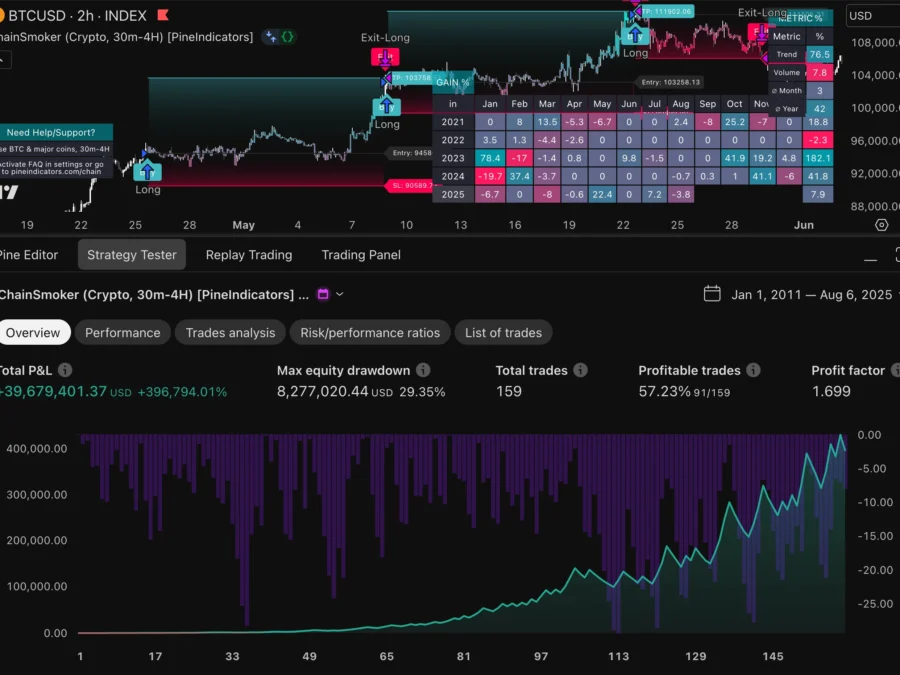900x675 pixels.
Task: Minimize the Strategy Tester panel
Action: (x=870, y=260)
